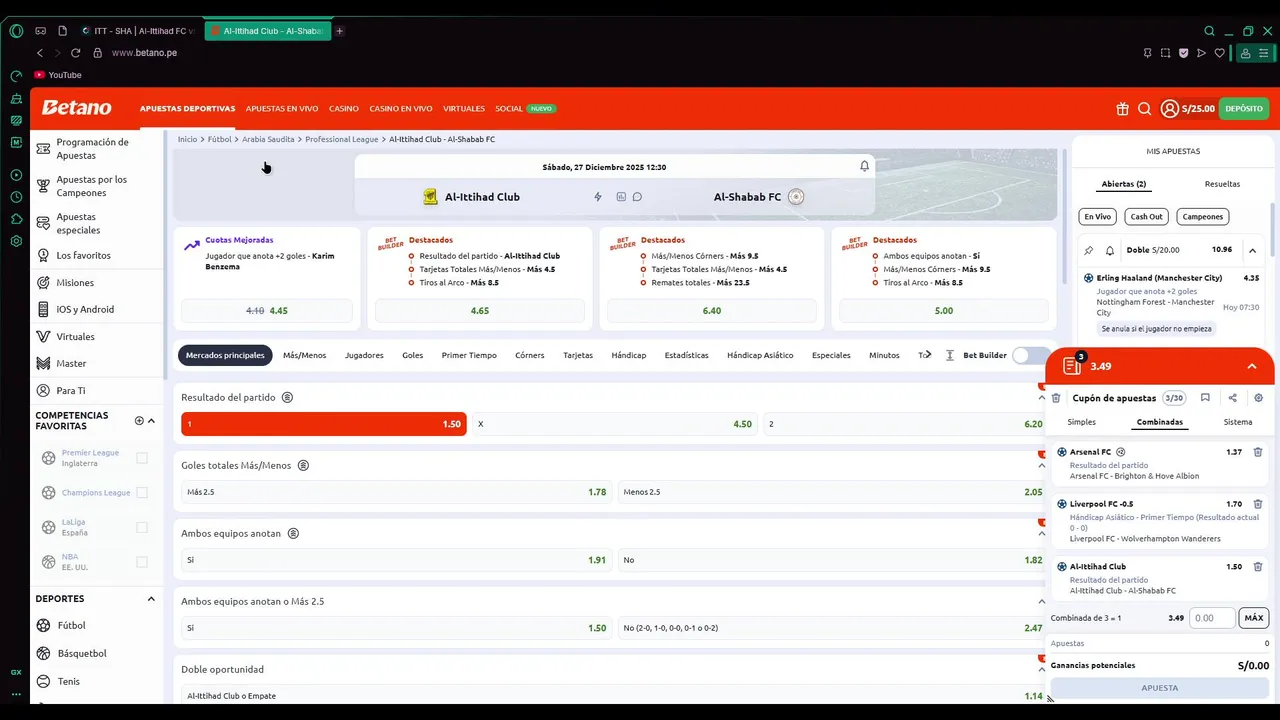
Task: Check the Premier League favorite checkbox
Action: point(142,458)
